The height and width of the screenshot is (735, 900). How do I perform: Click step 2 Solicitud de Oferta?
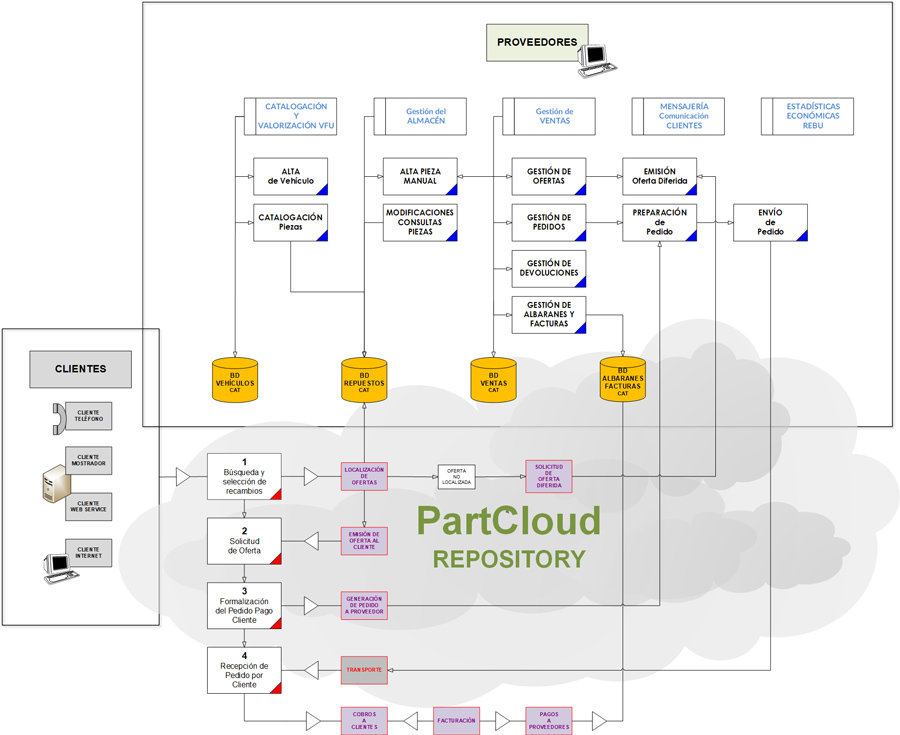(244, 541)
